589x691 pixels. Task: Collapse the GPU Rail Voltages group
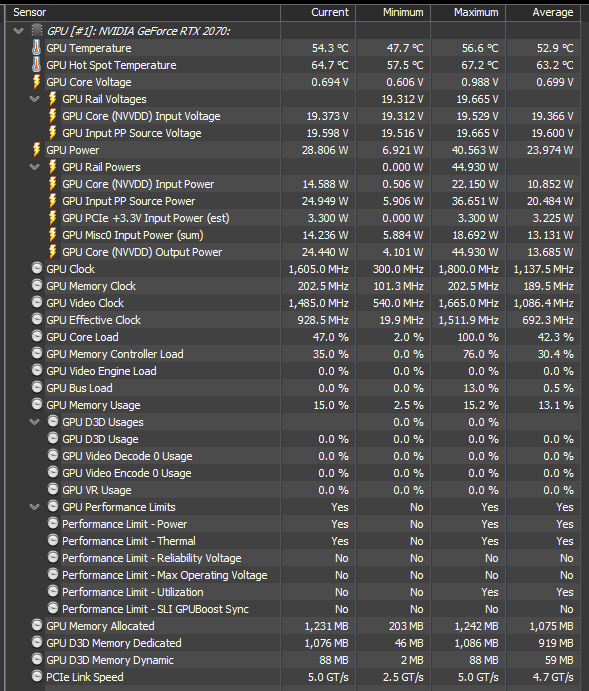tap(34, 99)
